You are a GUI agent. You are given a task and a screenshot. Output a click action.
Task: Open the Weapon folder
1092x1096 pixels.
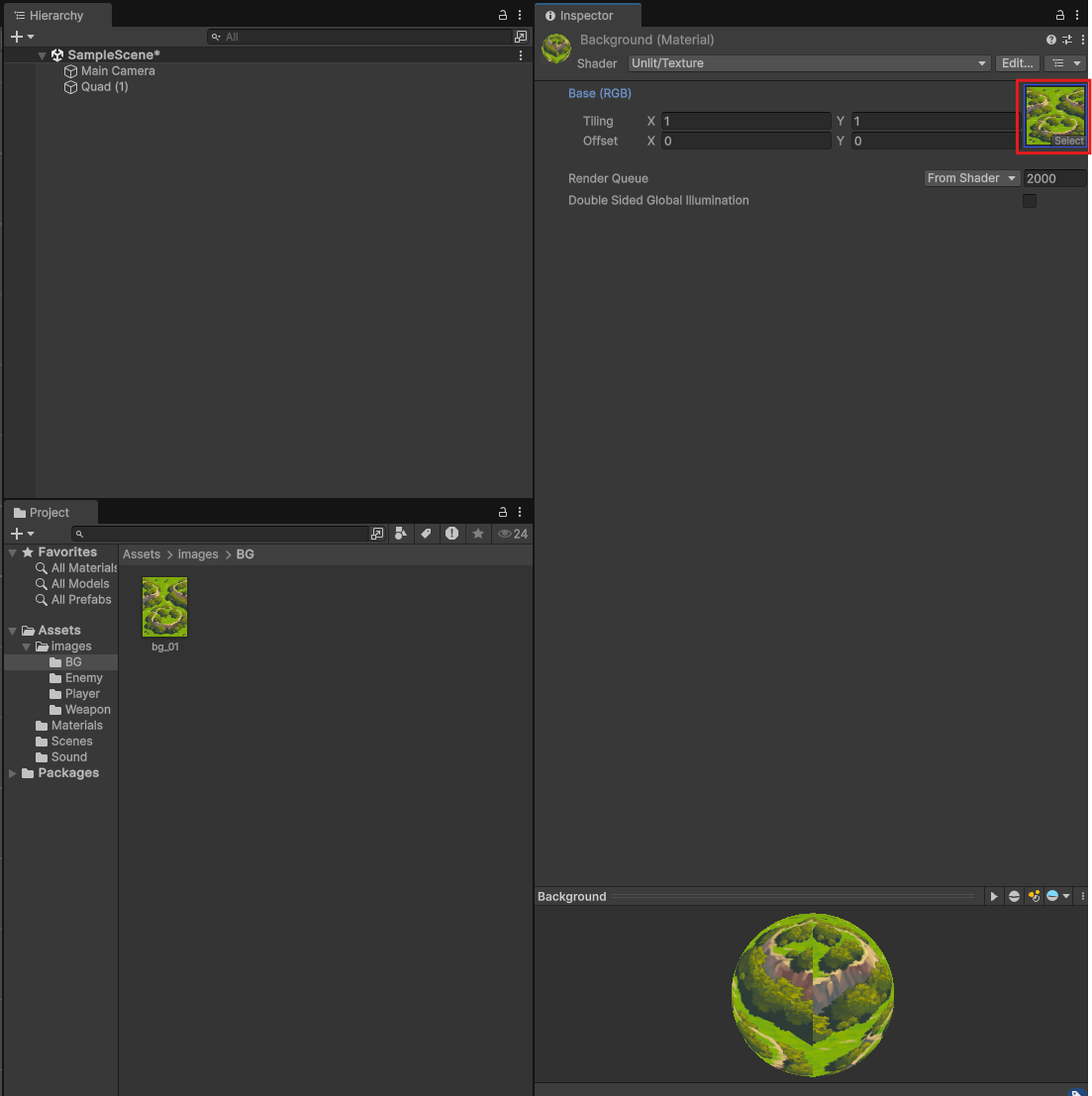[80, 710]
